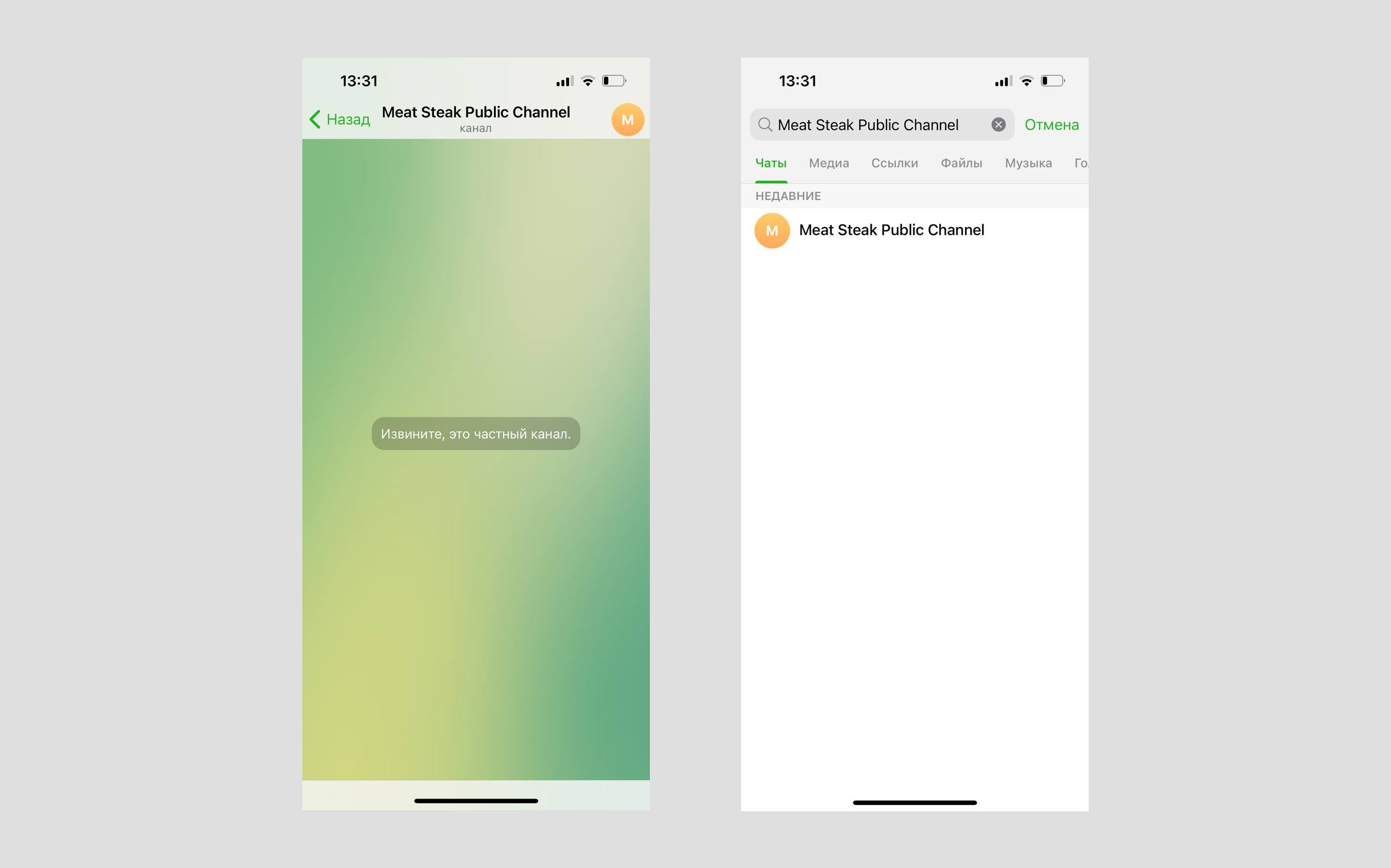Tap the search bar clear button X
This screenshot has width=1391, height=868.
[998, 124]
